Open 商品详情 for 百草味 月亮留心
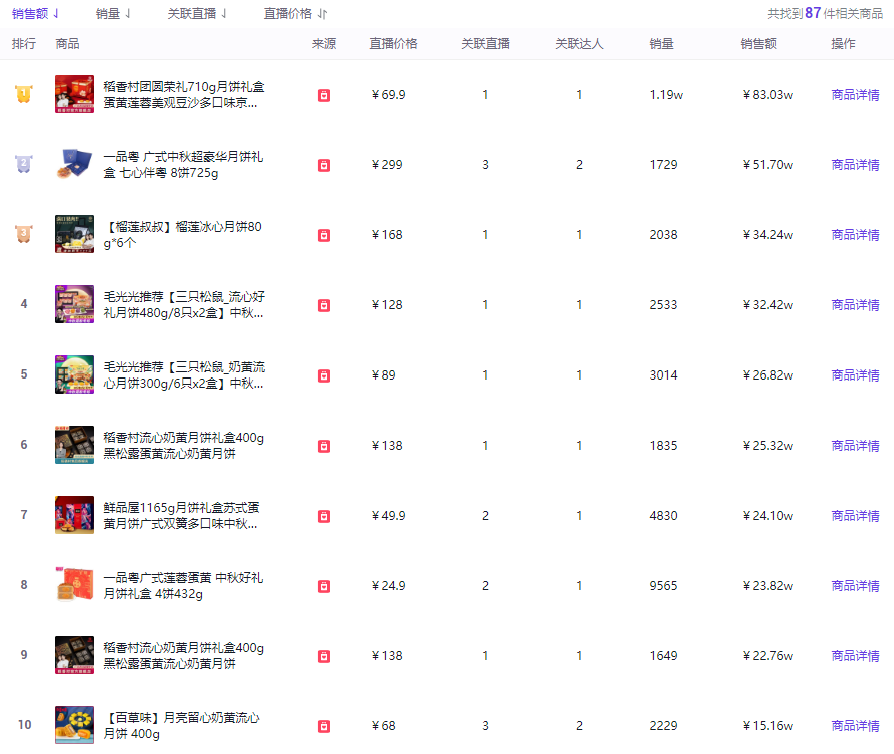This screenshot has width=894, height=754. pos(855,725)
